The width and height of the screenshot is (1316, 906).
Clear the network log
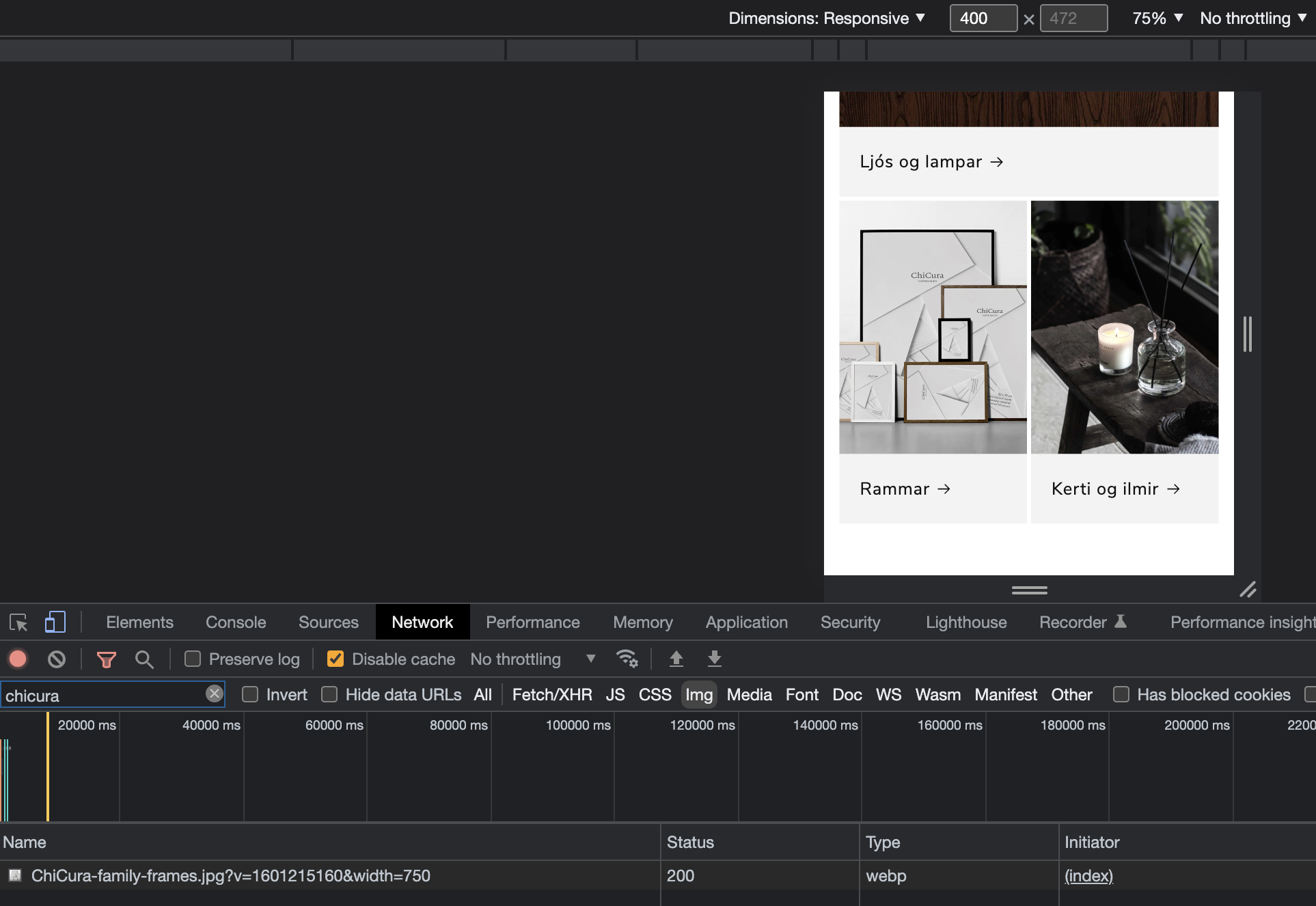point(57,659)
